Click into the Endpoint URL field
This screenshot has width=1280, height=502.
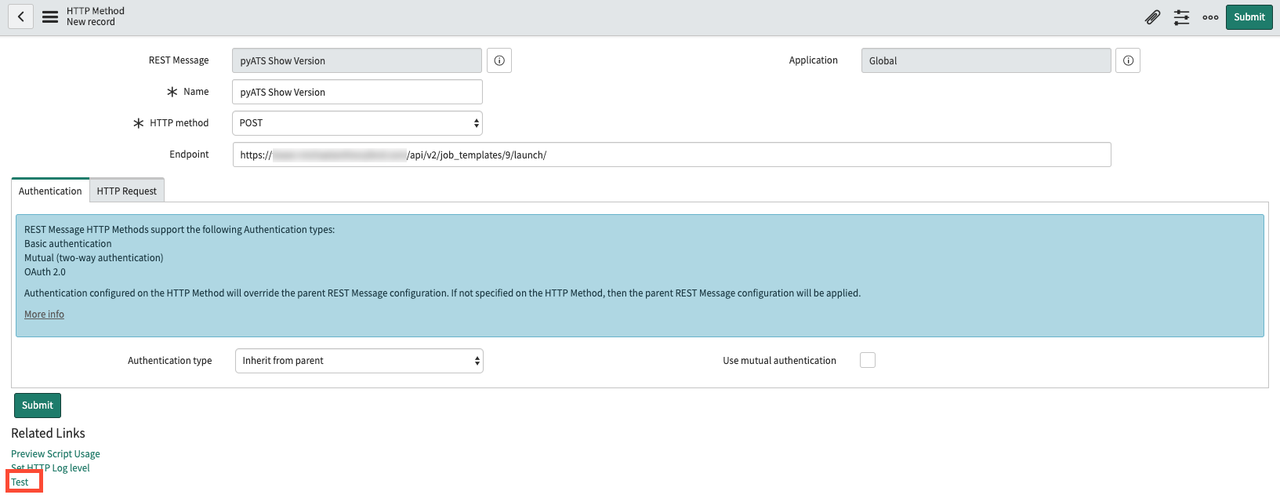coord(671,155)
